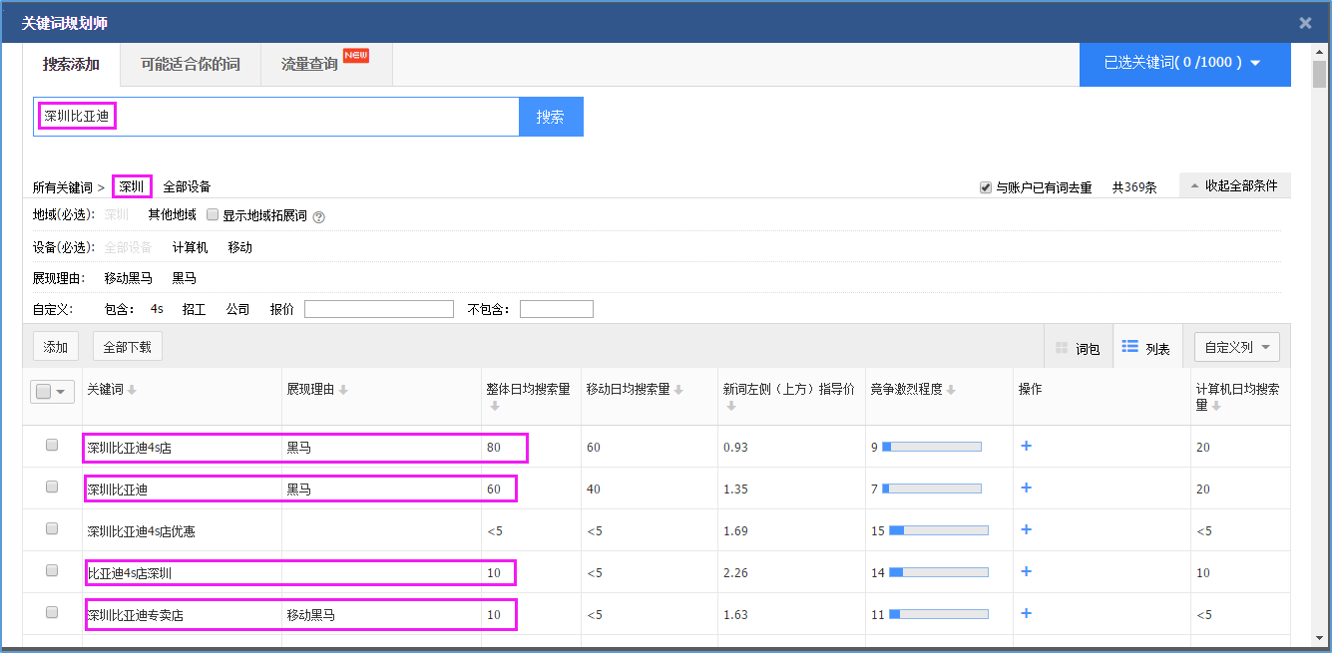This screenshot has width=1332, height=653.
Task: Select 移动 device filter
Action: tap(240, 247)
